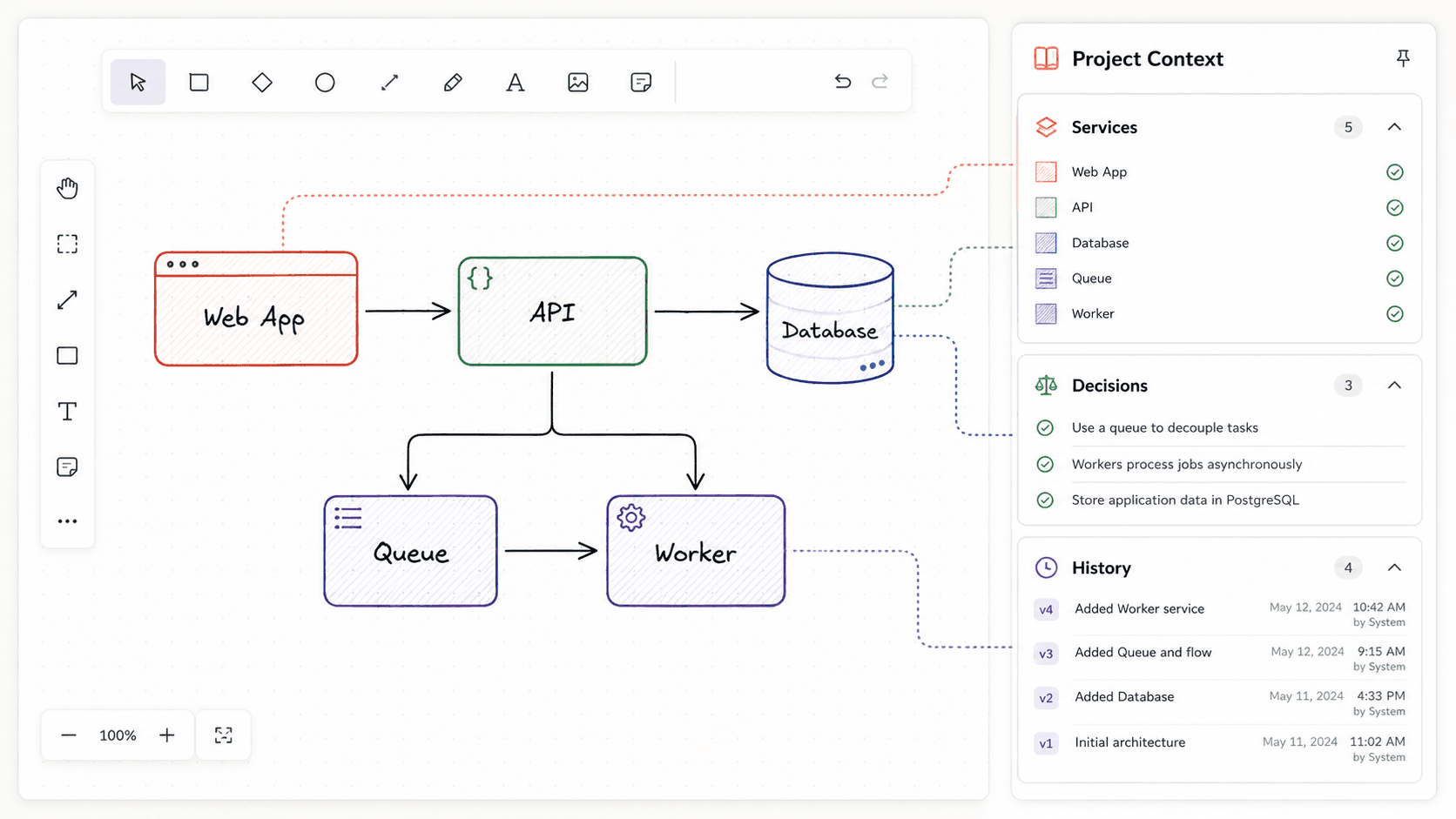Screen dimensions: 1456x819
Task: Select the API node on canvas
Action: coord(552,311)
